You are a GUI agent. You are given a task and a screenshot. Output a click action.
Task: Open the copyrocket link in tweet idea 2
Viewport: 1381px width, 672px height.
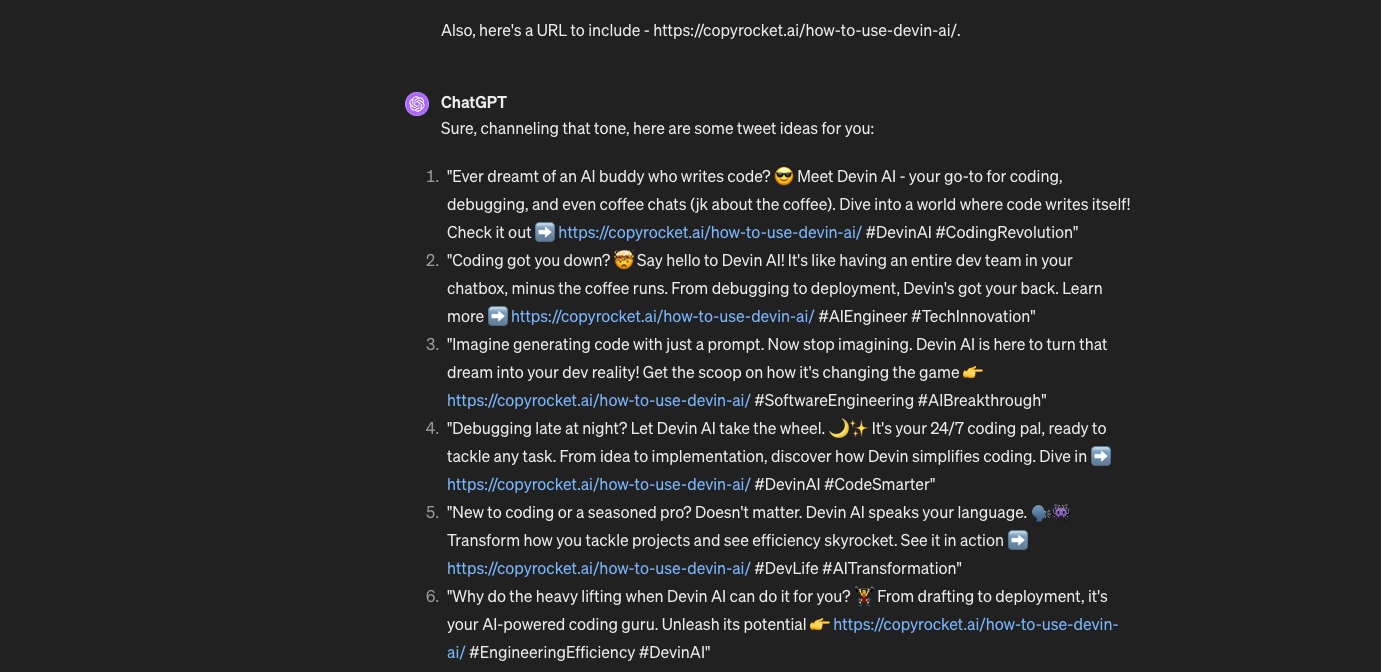tap(662, 316)
